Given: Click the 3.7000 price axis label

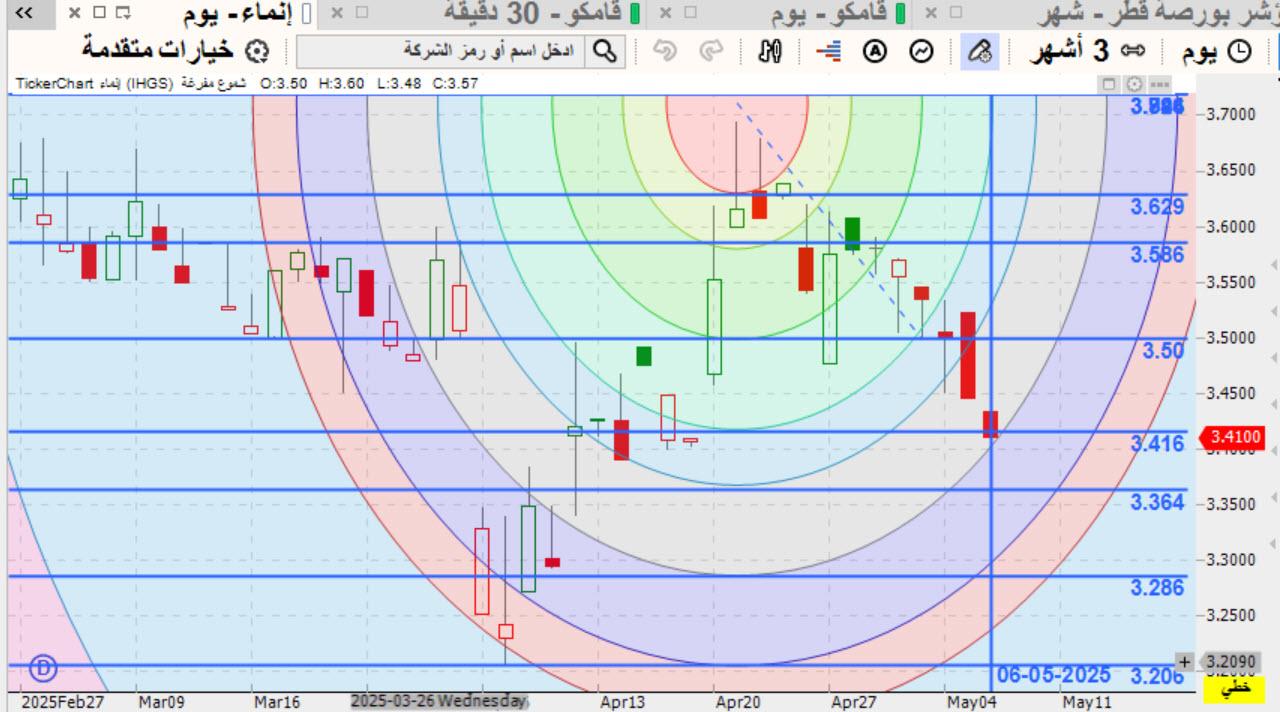Looking at the screenshot, I should coord(1233,115).
